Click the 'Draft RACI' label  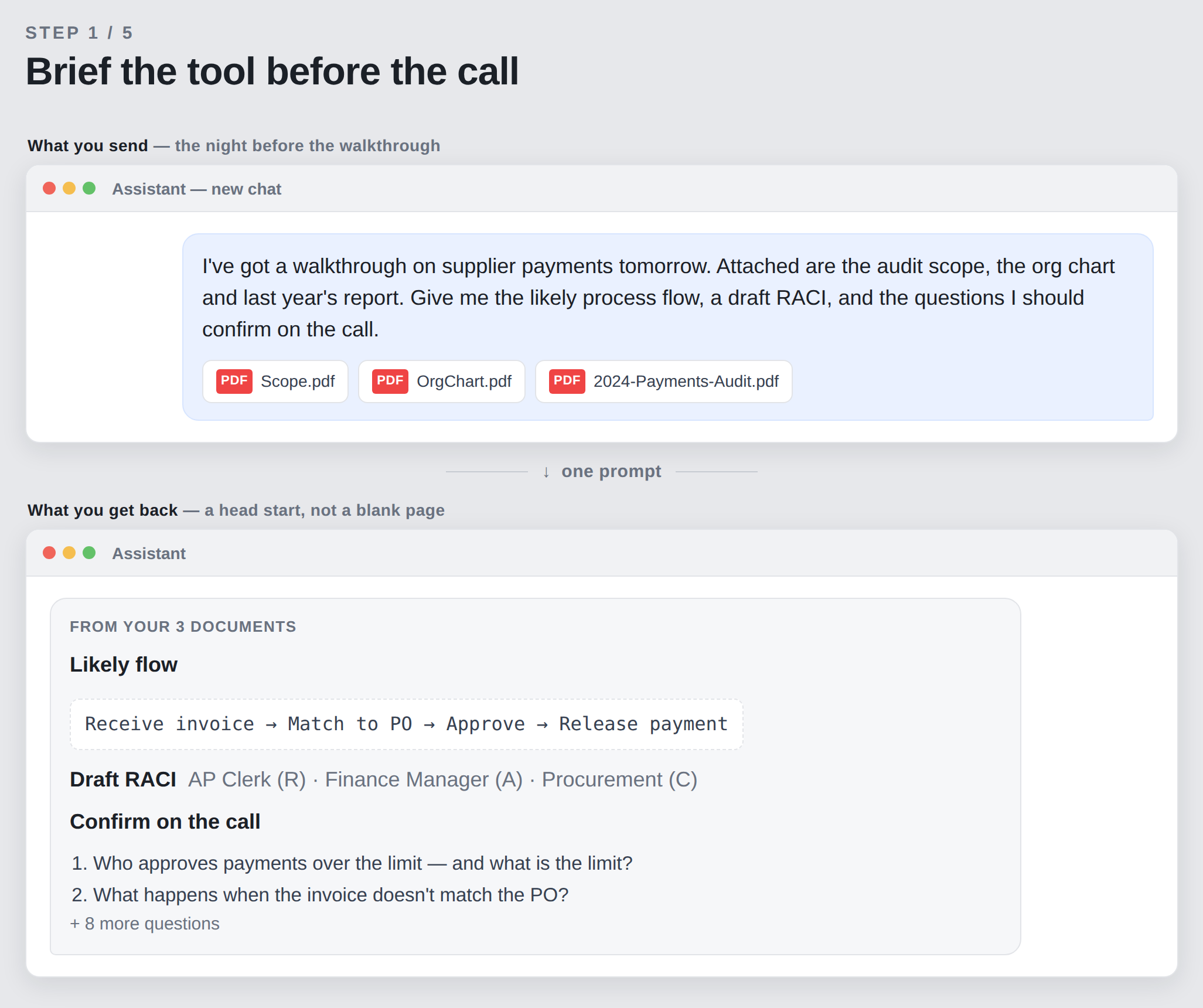coord(123,779)
